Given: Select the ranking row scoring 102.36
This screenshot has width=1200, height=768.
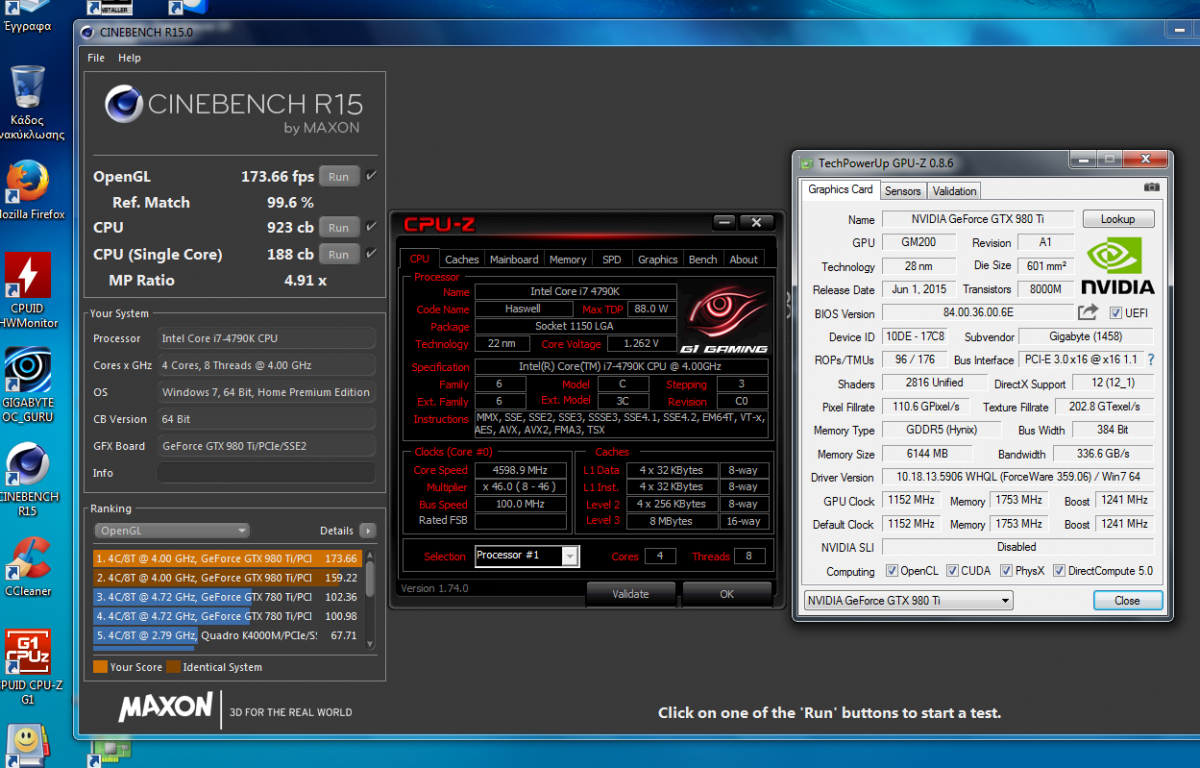Looking at the screenshot, I should pyautogui.click(x=228, y=597).
